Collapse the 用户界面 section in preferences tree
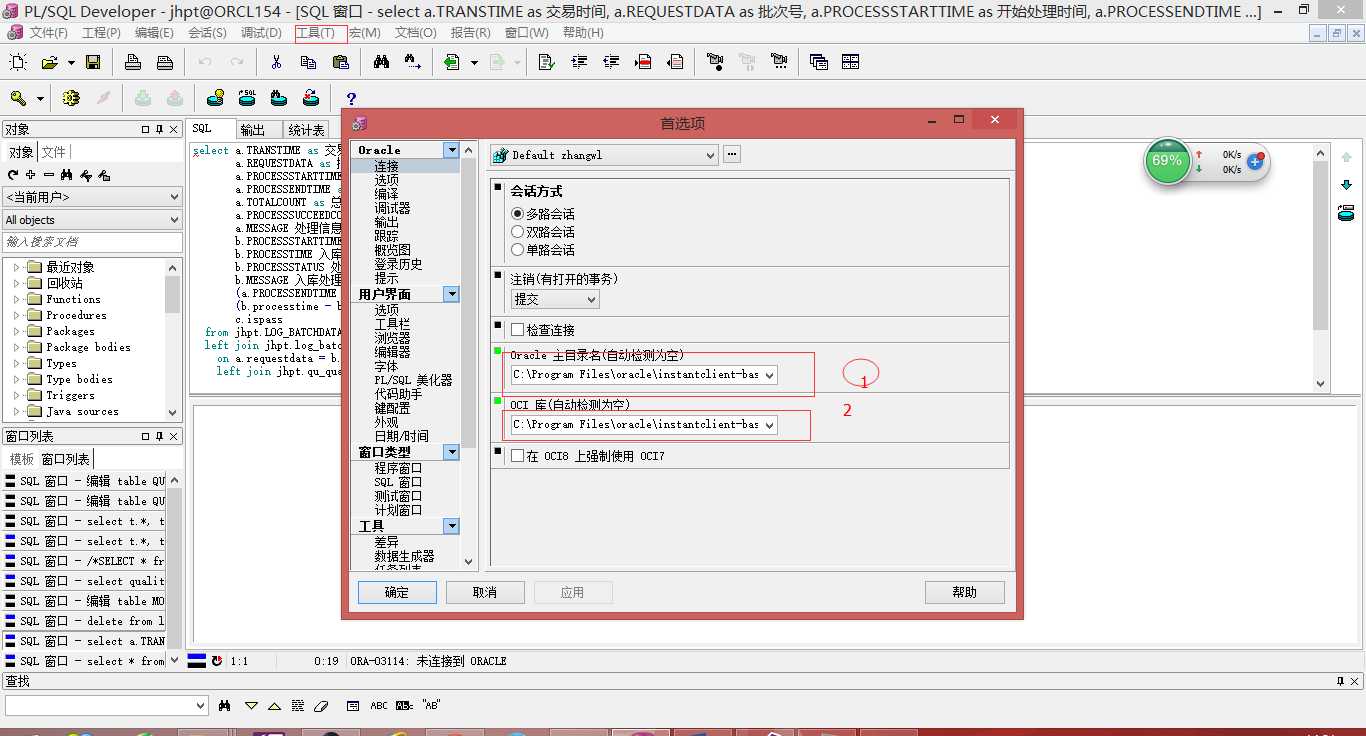This screenshot has width=1366, height=736. pyautogui.click(x=452, y=294)
